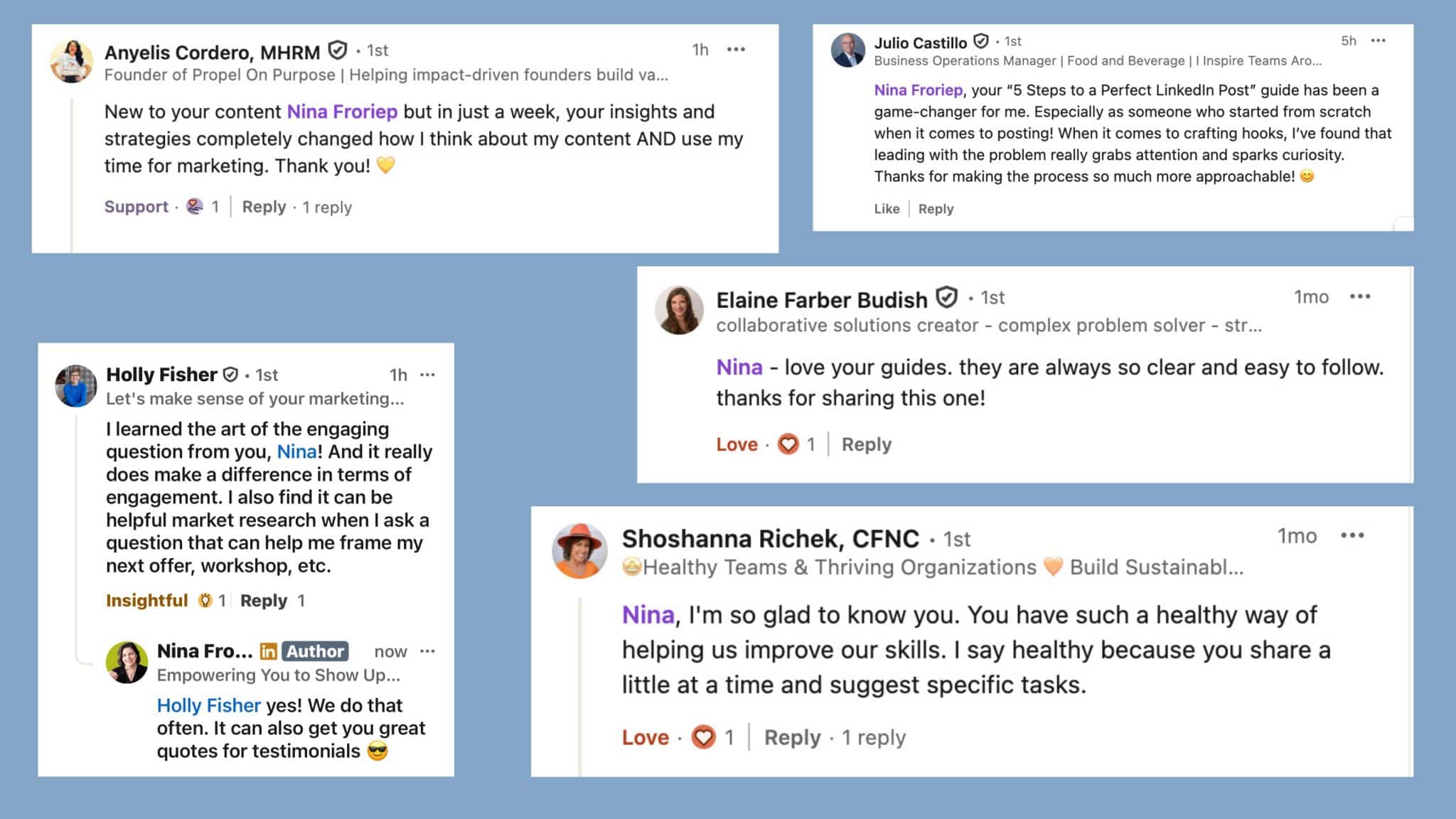
Task: Open Holly Fisher mention in Nina's reply
Action: 208,705
